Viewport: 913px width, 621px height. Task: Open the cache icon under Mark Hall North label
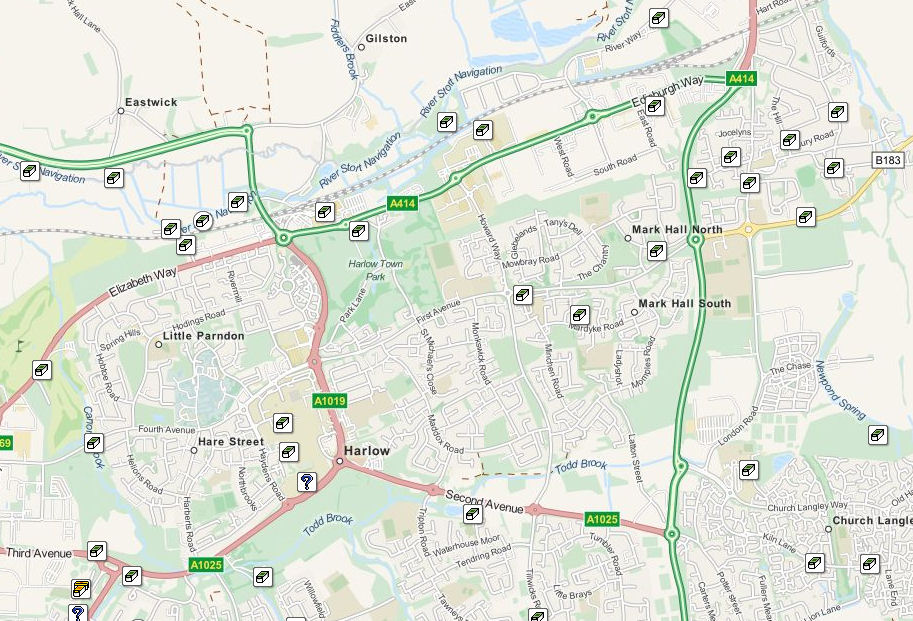pyautogui.click(x=657, y=251)
